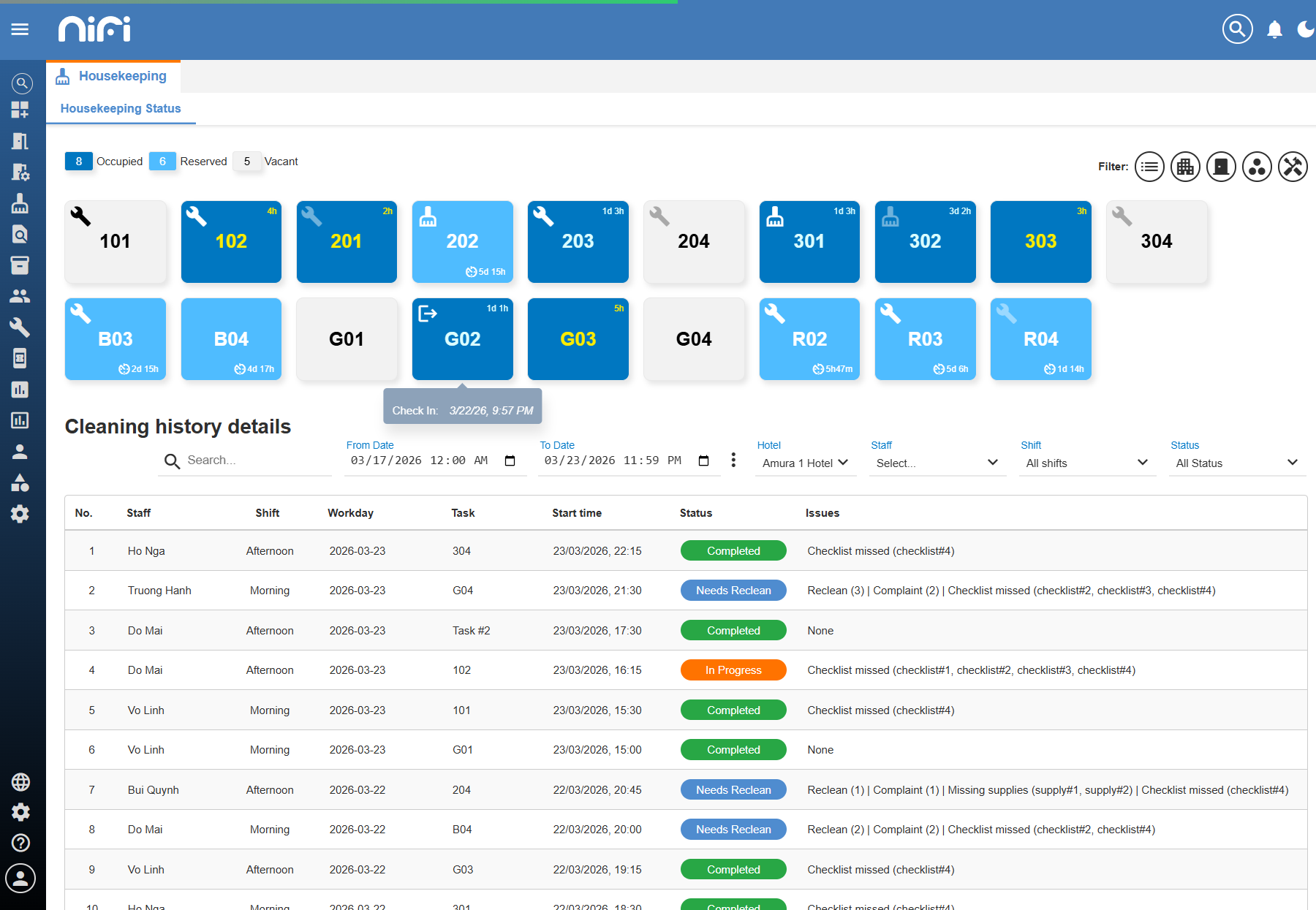
Task: Click the Staff column header
Action: click(x=138, y=513)
